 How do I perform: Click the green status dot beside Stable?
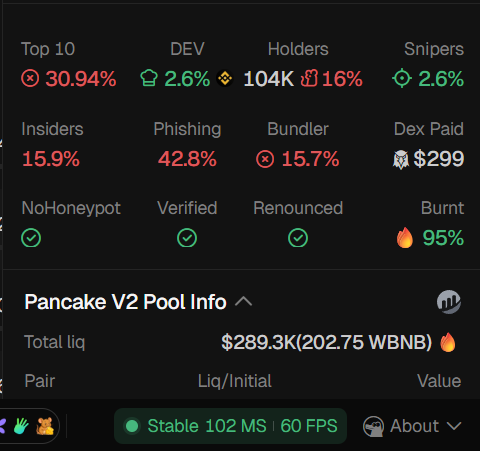132,426
